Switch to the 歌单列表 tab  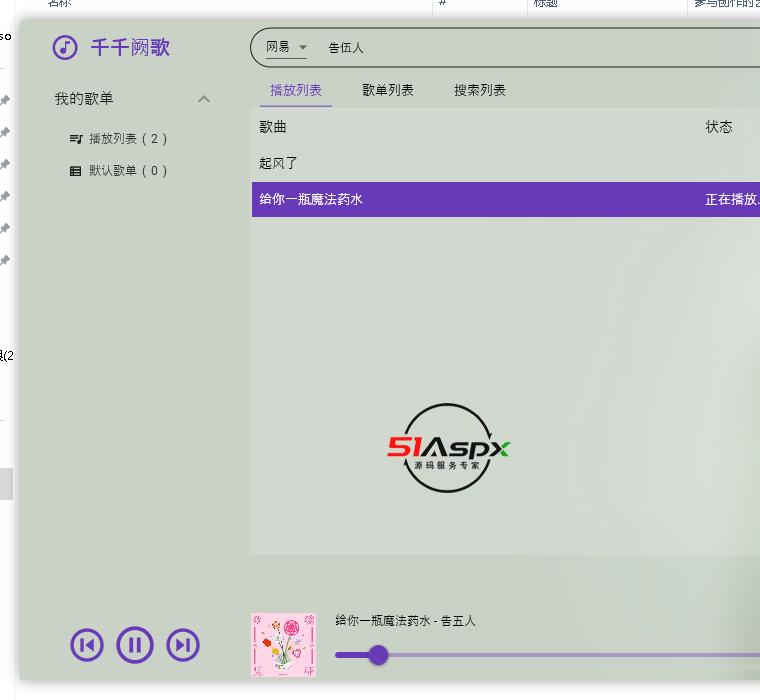[x=388, y=90]
